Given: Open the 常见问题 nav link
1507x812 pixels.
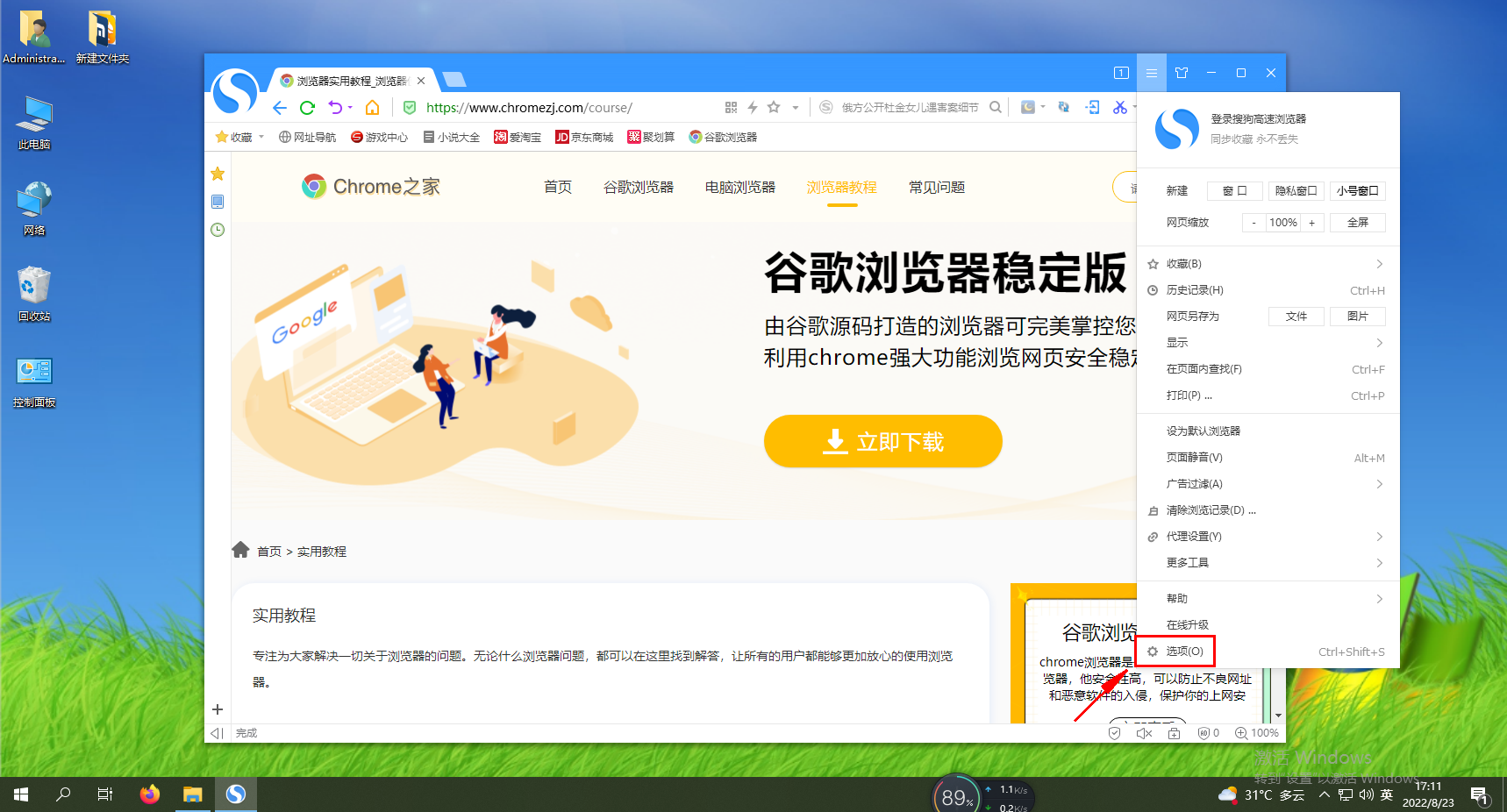Looking at the screenshot, I should (937, 187).
